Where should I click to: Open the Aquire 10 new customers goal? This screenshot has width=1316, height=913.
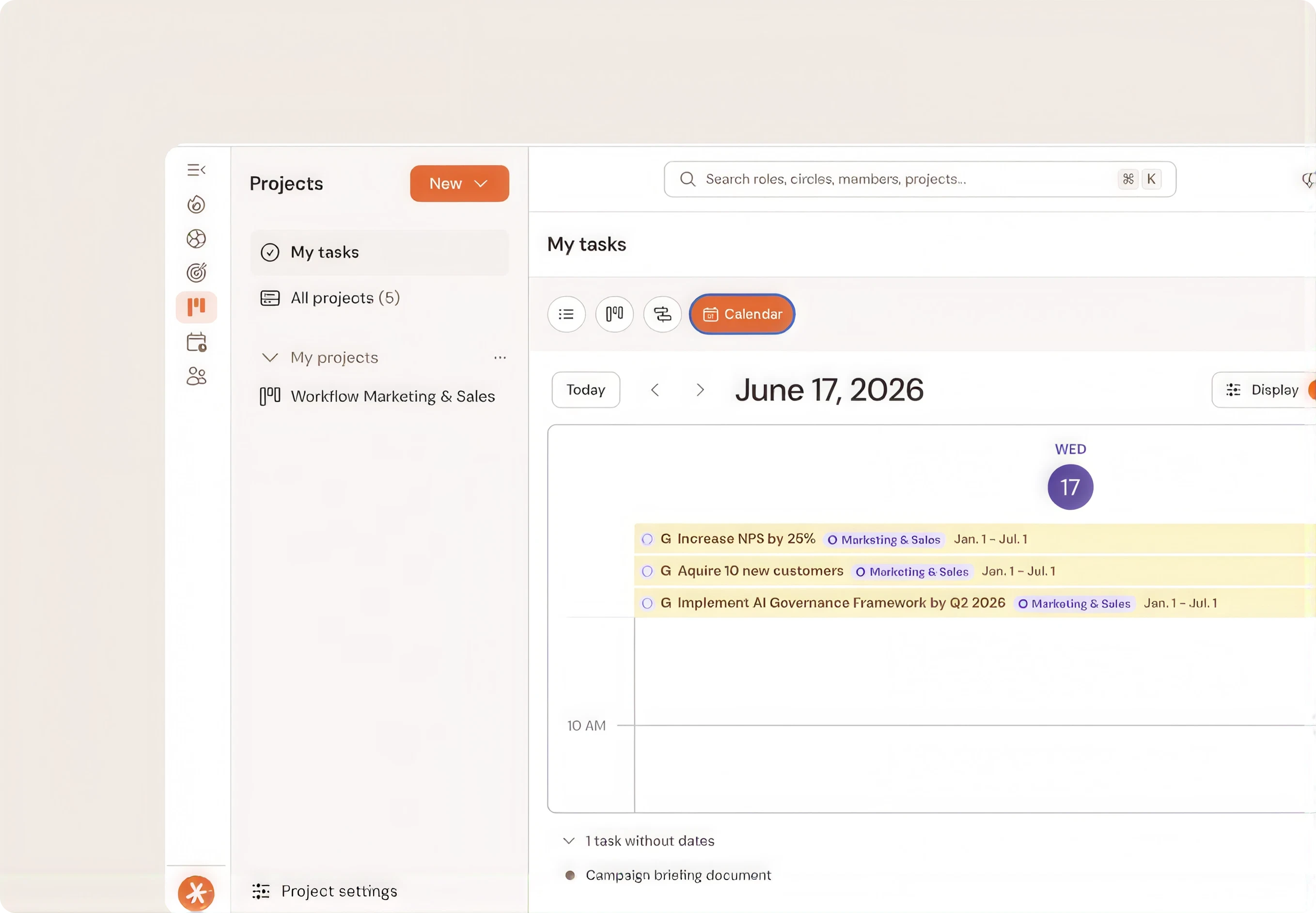[760, 571]
